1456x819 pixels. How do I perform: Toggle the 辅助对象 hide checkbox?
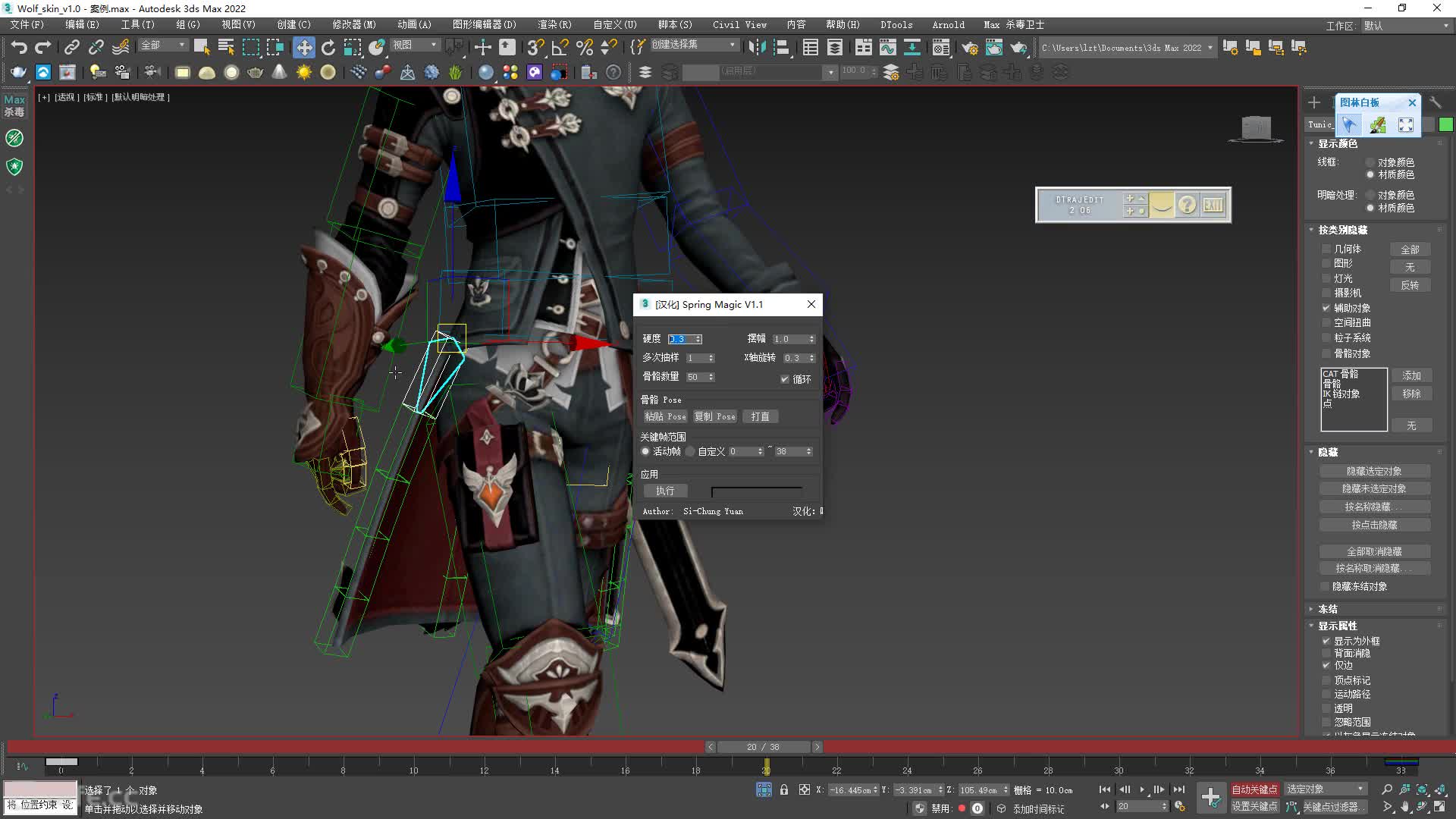[x=1326, y=308]
